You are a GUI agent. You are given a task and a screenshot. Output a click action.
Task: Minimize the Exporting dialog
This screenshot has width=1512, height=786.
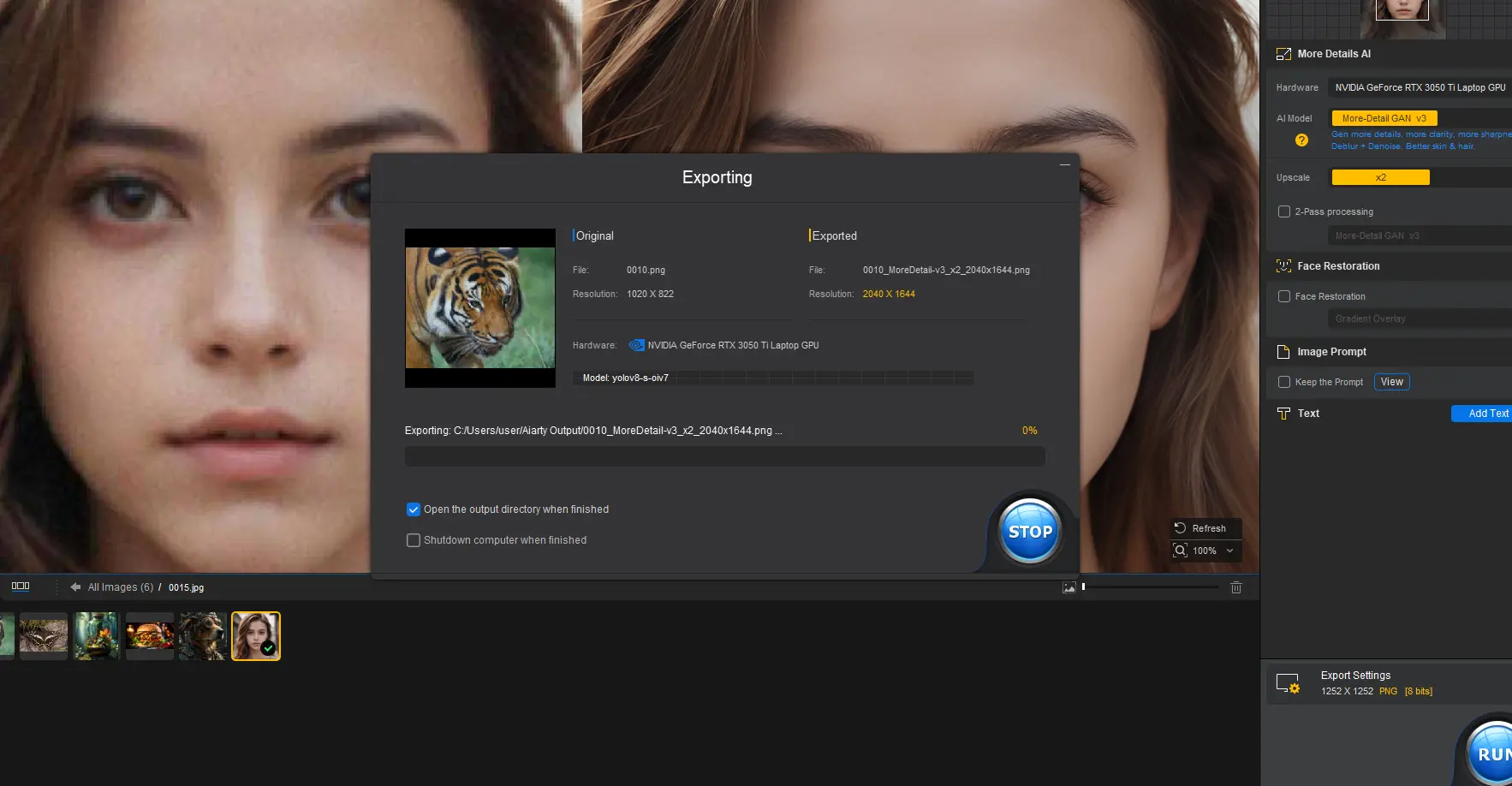click(x=1065, y=164)
